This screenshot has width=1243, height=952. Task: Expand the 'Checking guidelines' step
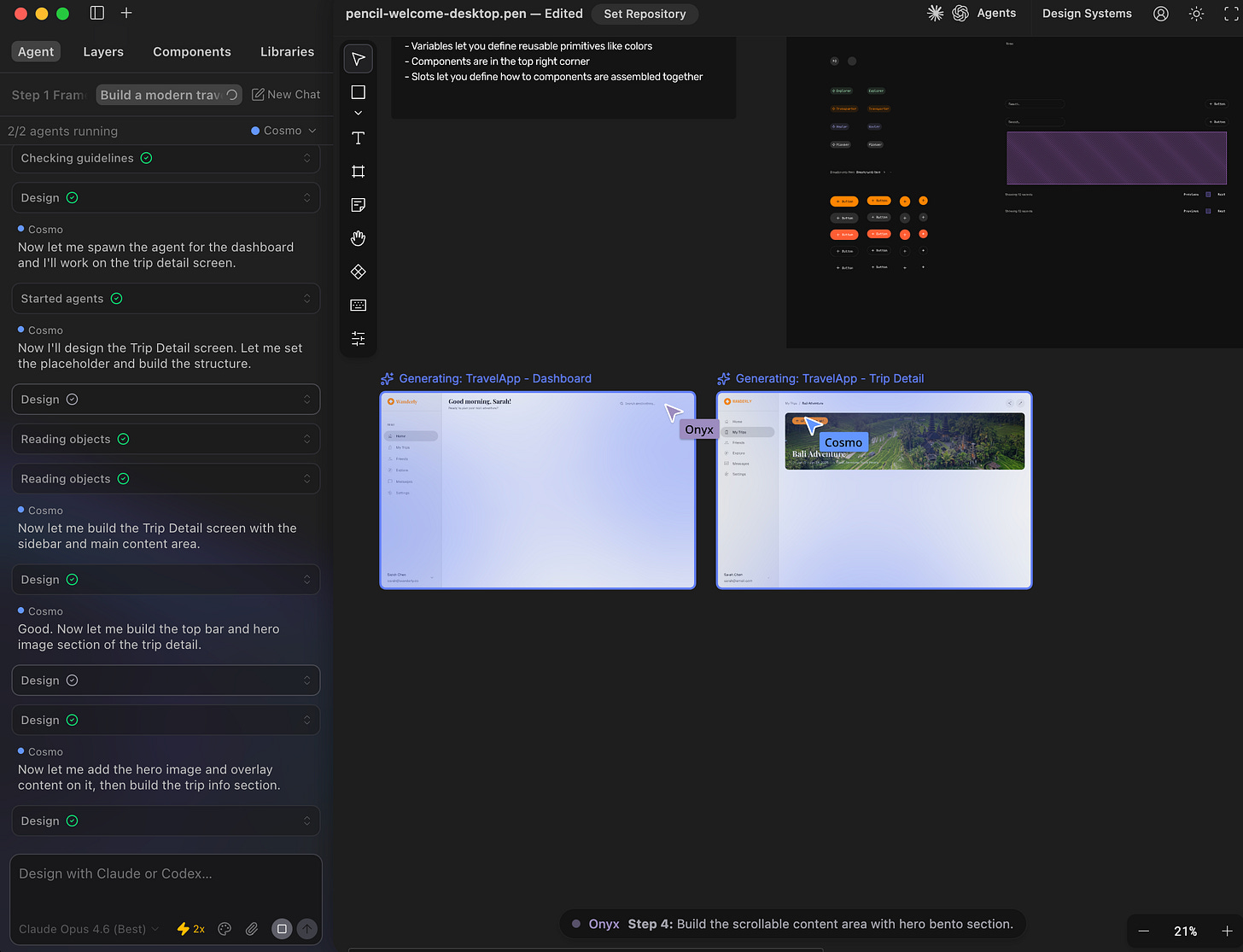[x=166, y=158]
